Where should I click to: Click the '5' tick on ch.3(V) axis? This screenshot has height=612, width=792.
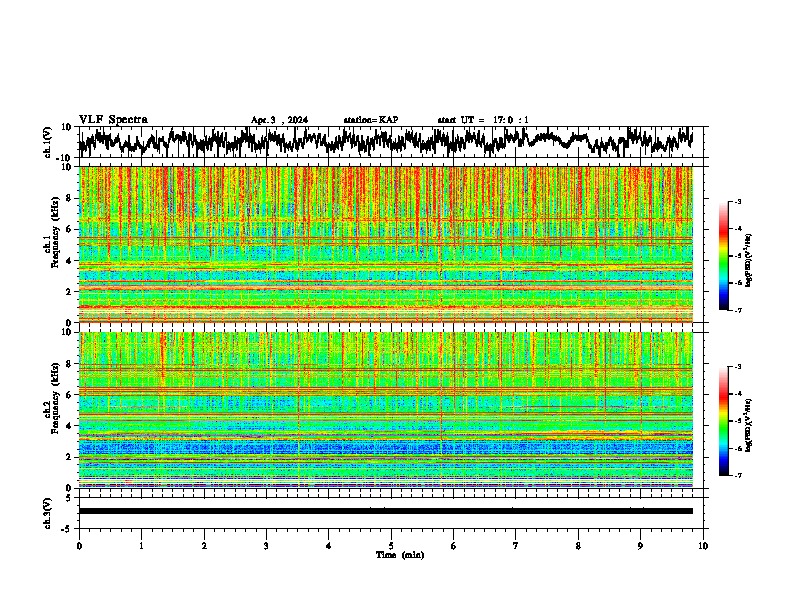(x=70, y=498)
